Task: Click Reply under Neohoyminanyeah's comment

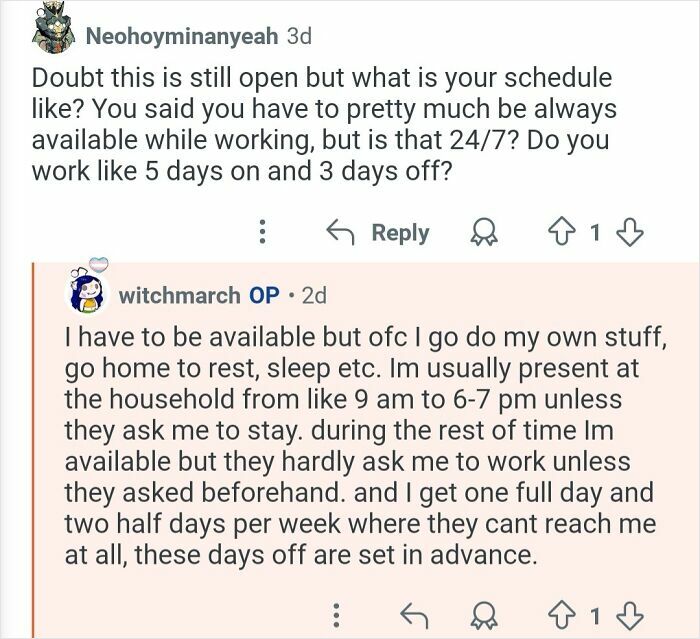Action: click(x=378, y=232)
